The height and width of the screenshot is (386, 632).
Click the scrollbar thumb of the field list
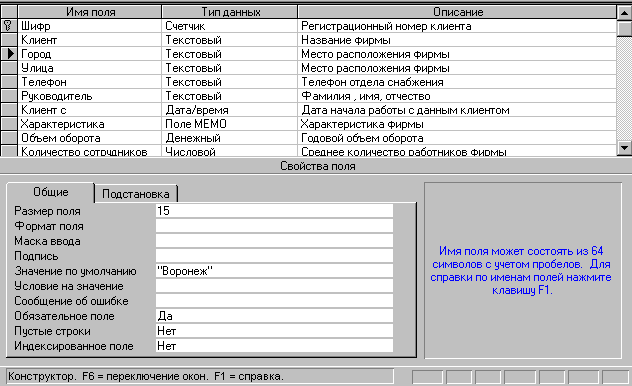pos(624,29)
